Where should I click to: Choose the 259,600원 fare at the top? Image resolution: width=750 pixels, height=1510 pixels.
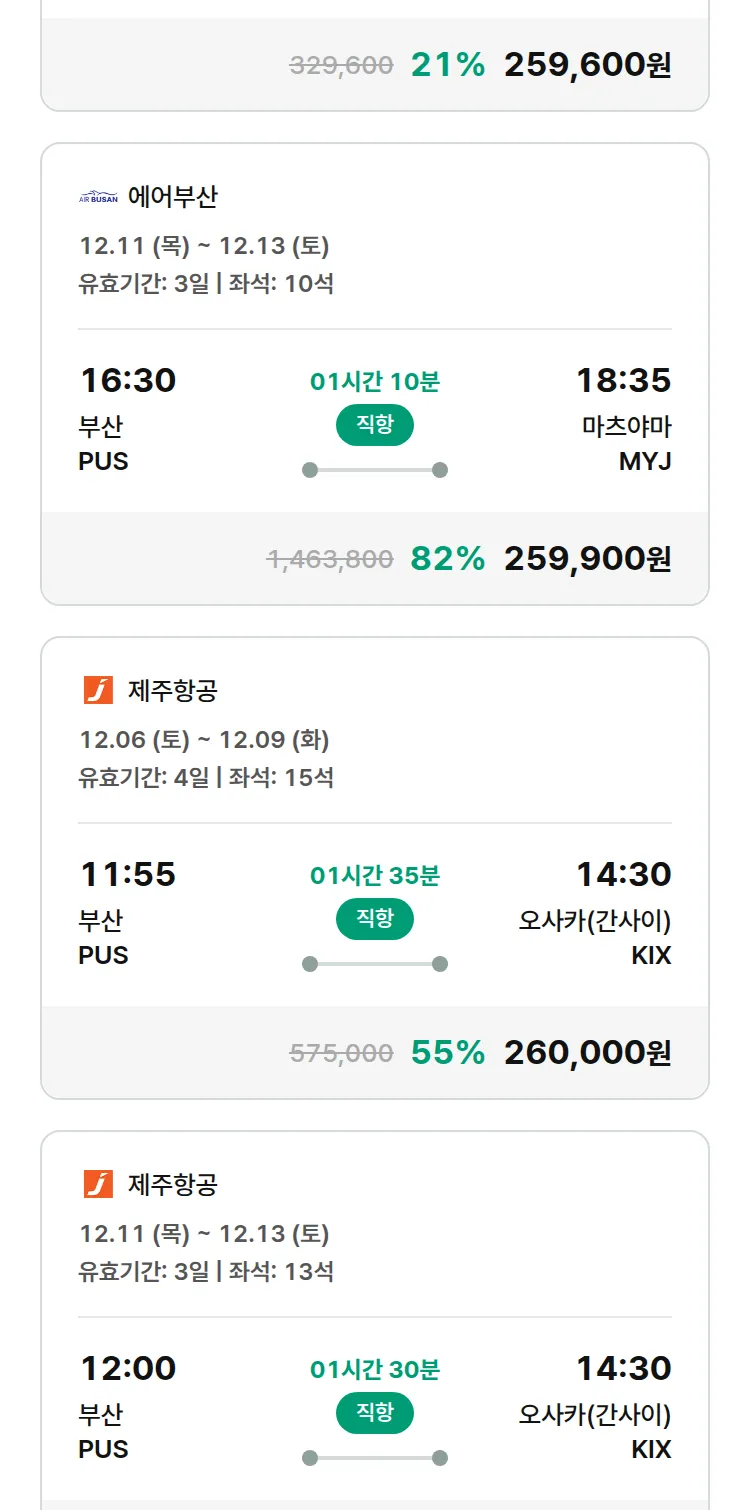(587, 65)
